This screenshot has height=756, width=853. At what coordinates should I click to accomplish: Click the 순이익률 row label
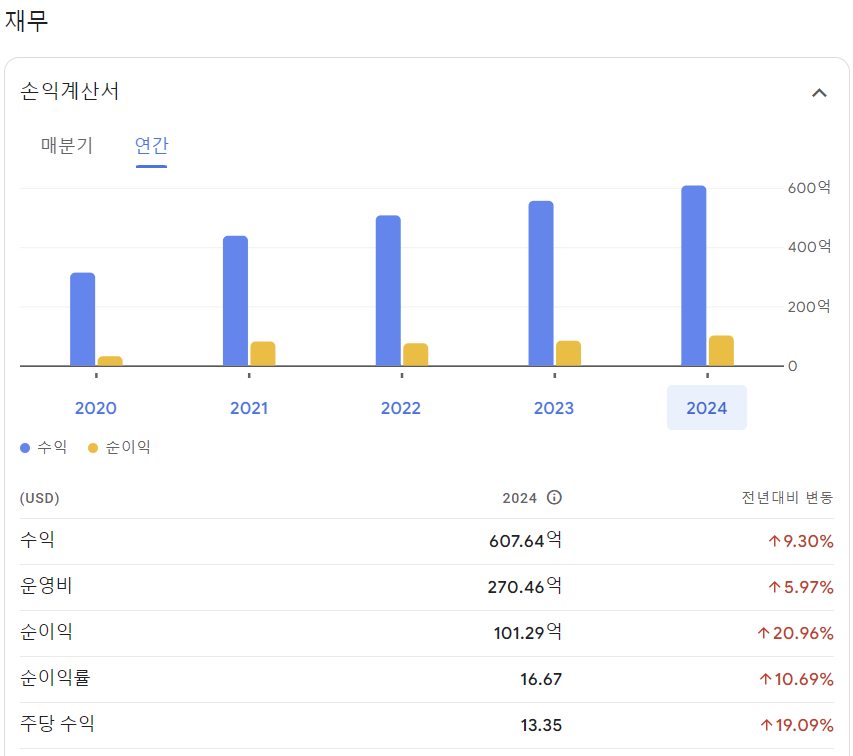point(55,678)
